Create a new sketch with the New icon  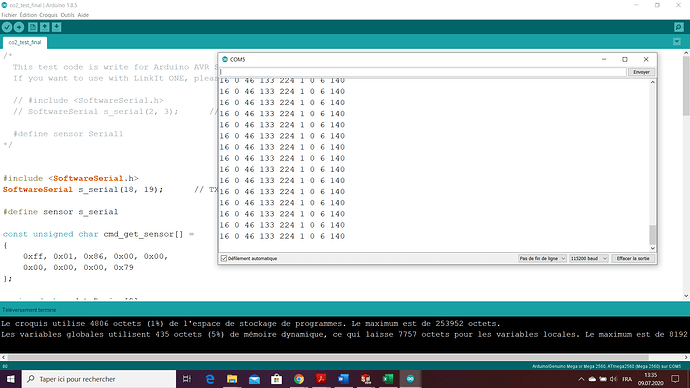click(33, 27)
